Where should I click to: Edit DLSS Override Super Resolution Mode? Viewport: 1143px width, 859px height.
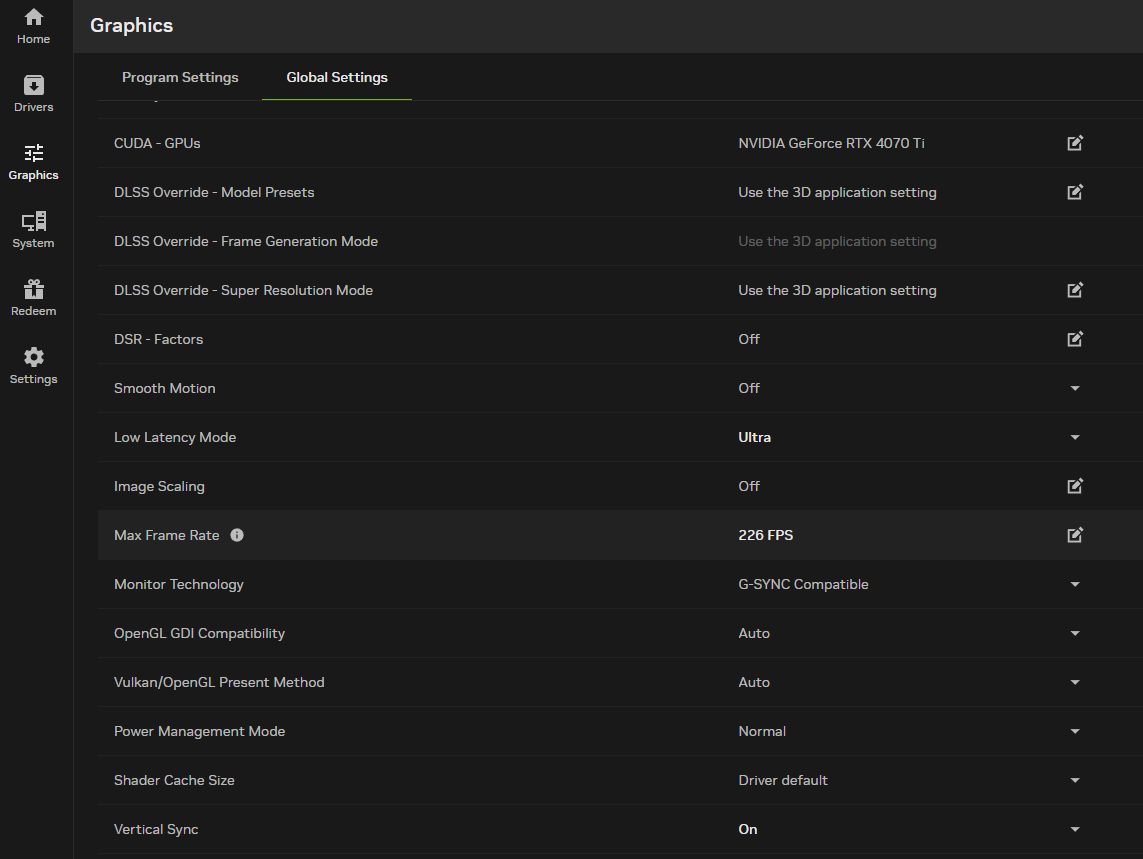1075,290
